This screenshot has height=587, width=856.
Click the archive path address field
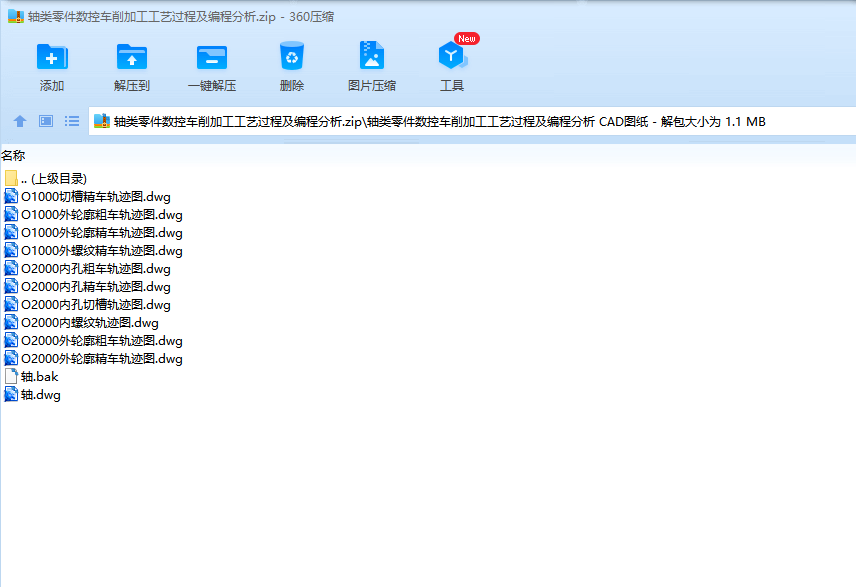[472, 121]
